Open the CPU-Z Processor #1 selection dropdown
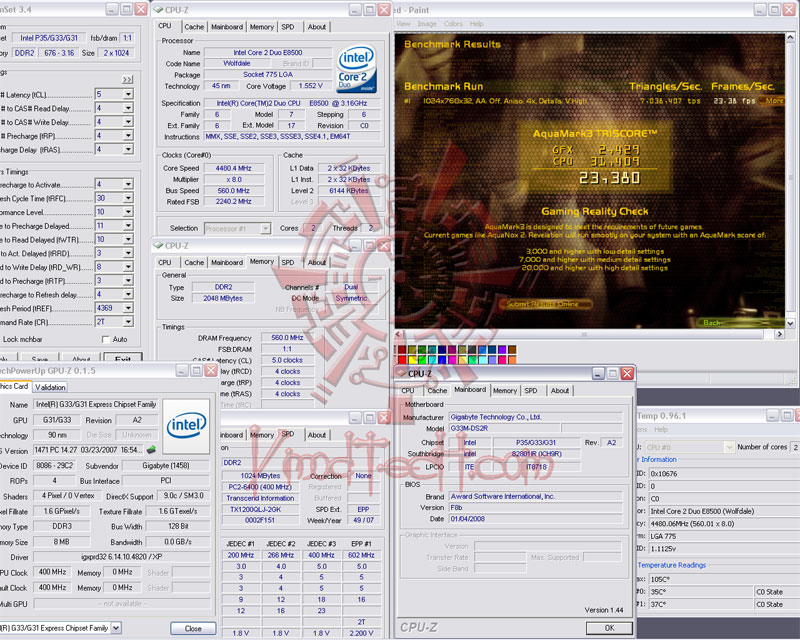800x640 pixels. pyautogui.click(x=265, y=229)
